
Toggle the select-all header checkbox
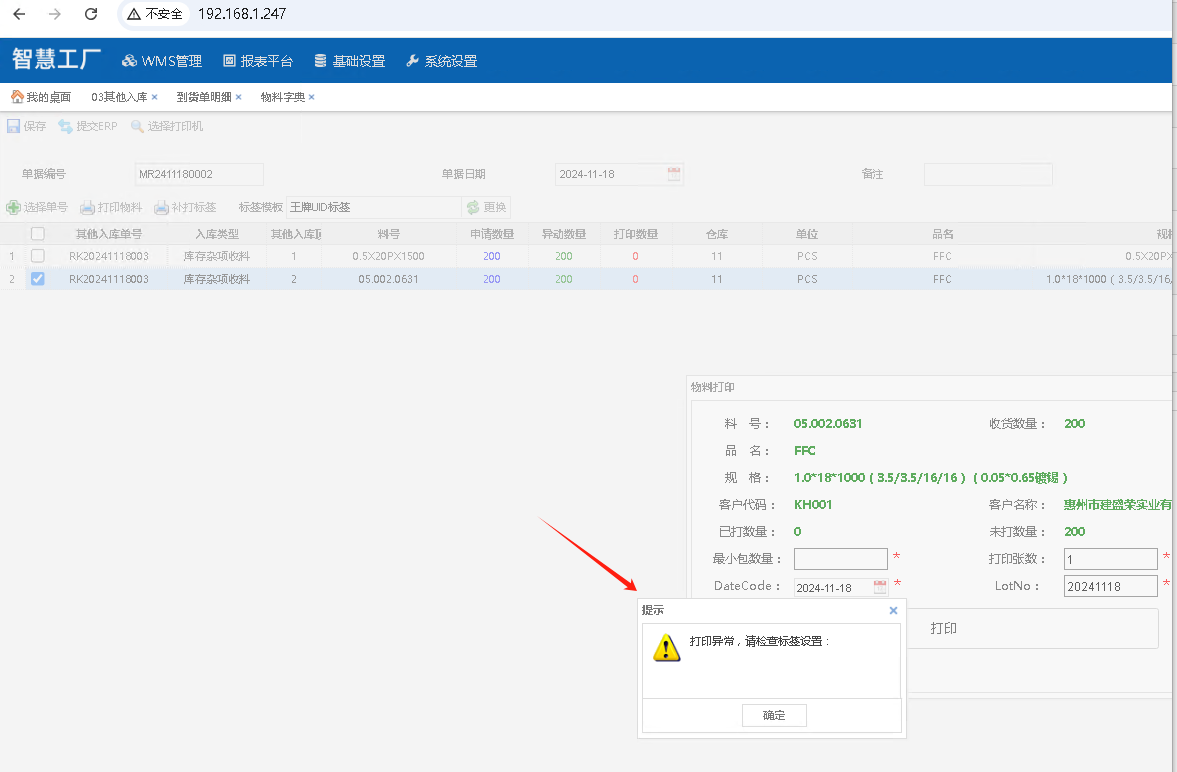pyautogui.click(x=38, y=234)
